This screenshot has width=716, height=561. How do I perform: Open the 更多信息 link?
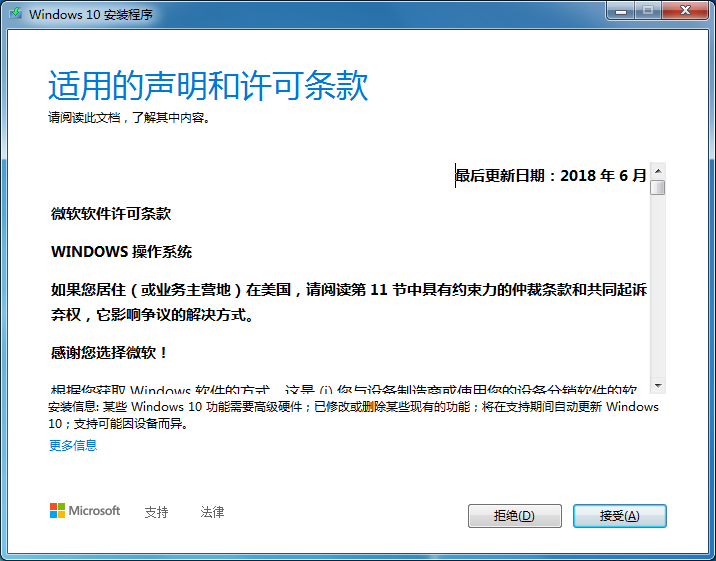pos(73,445)
